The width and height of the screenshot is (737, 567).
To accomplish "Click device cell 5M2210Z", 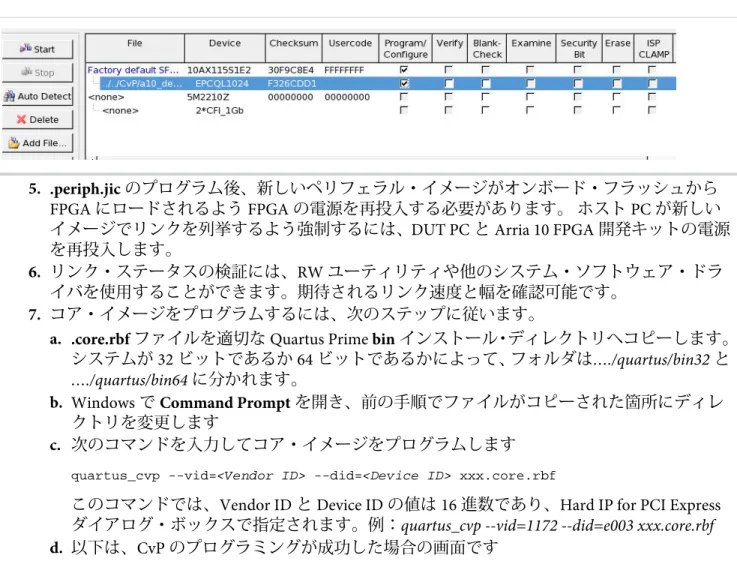I will click(208, 97).
